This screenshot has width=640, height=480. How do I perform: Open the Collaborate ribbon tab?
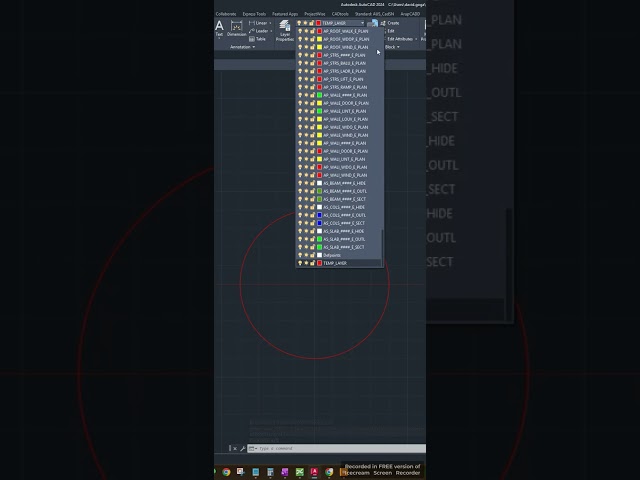click(226, 14)
